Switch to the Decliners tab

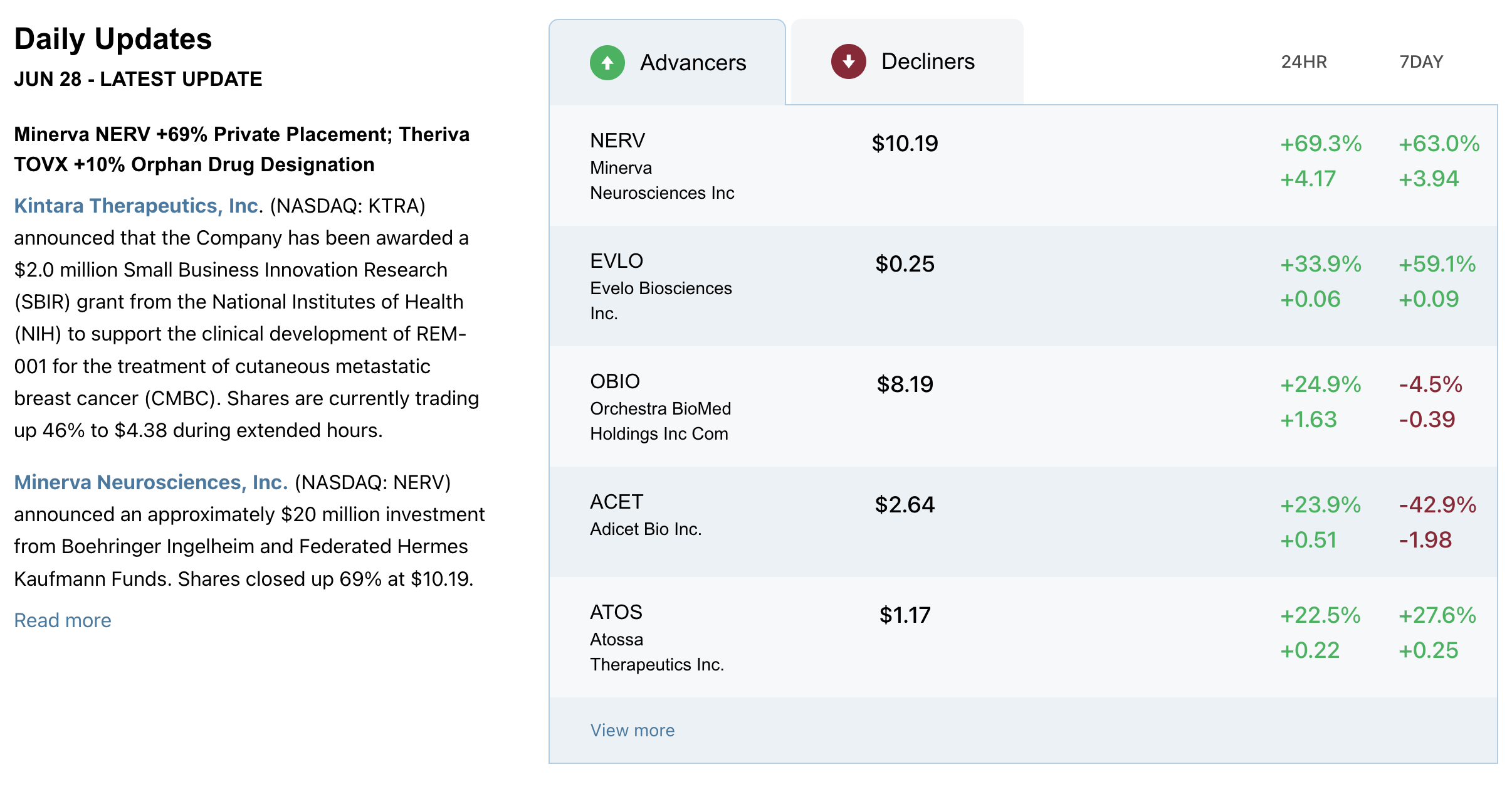pos(907,61)
